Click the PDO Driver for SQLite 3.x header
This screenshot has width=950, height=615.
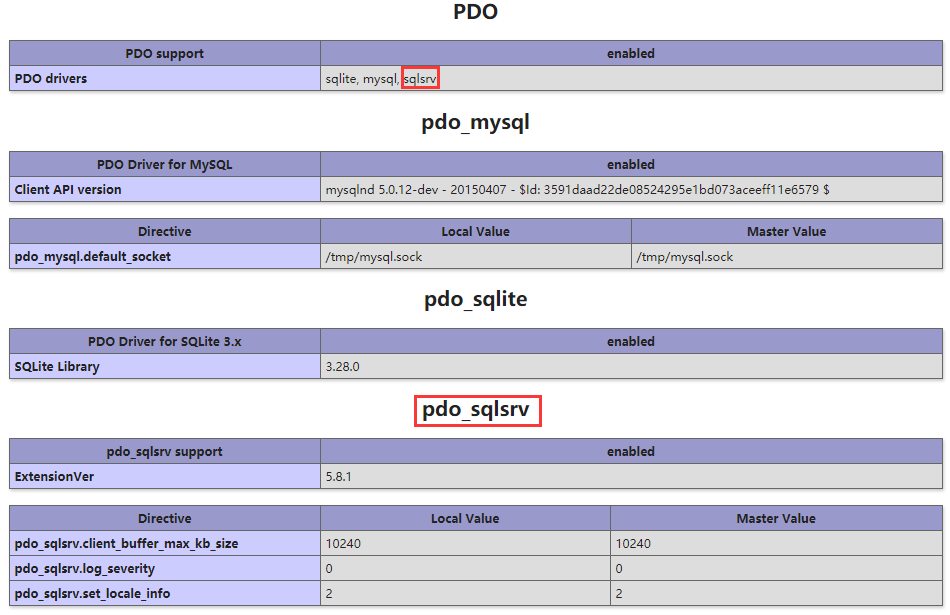(165, 341)
